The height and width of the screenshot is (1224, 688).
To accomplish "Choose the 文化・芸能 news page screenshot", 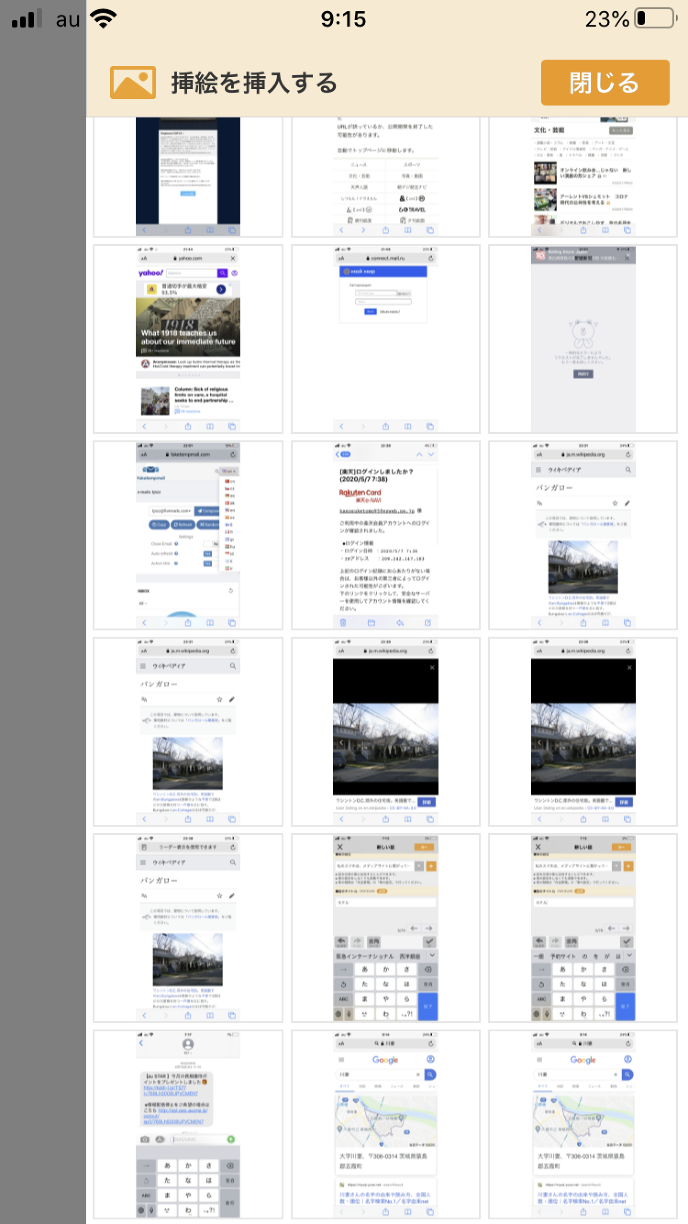I will (583, 177).
